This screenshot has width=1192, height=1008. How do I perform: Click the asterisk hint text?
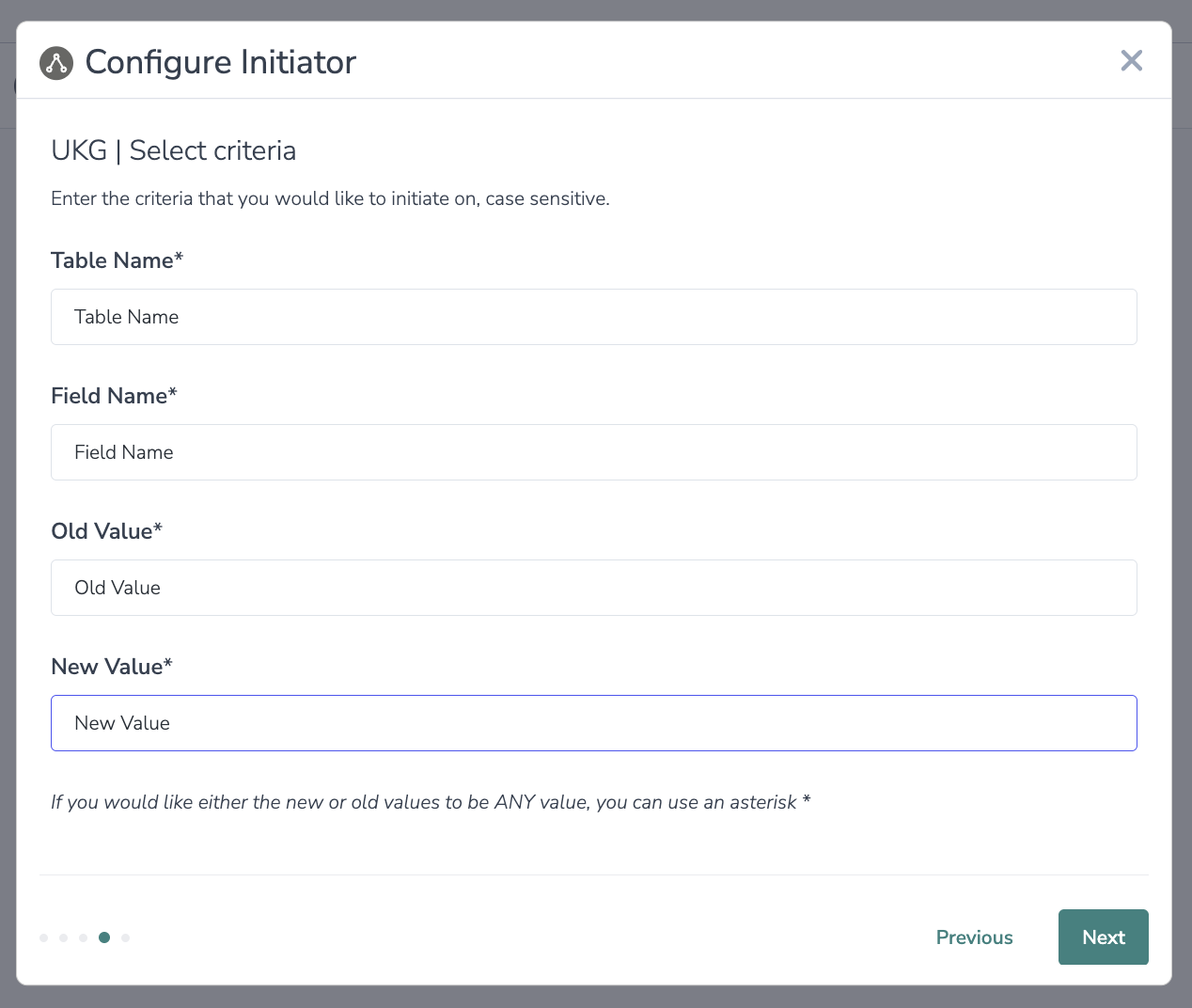[430, 802]
